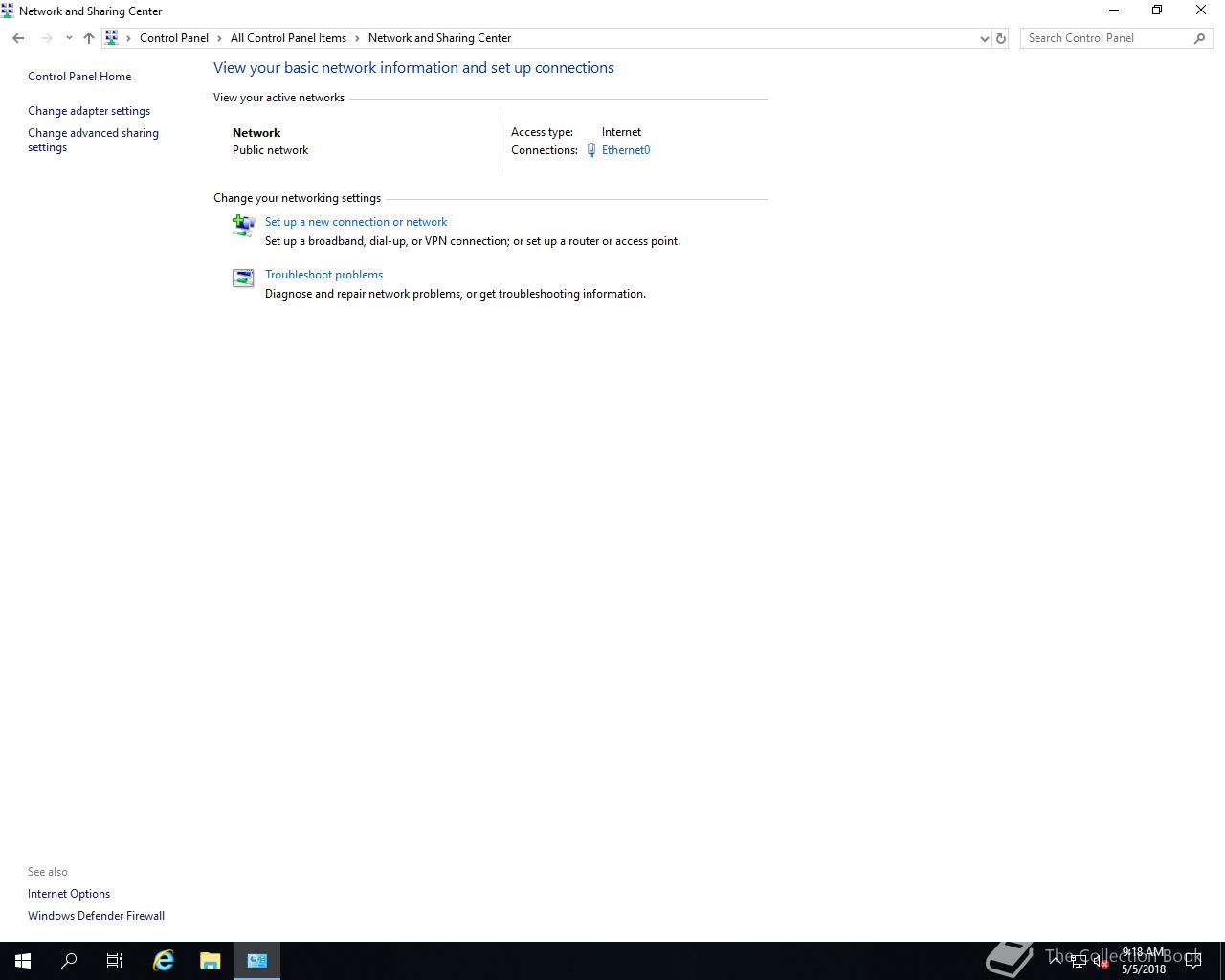Click the 'Public network' text
Screen dimensions: 1225x980
tap(270, 150)
